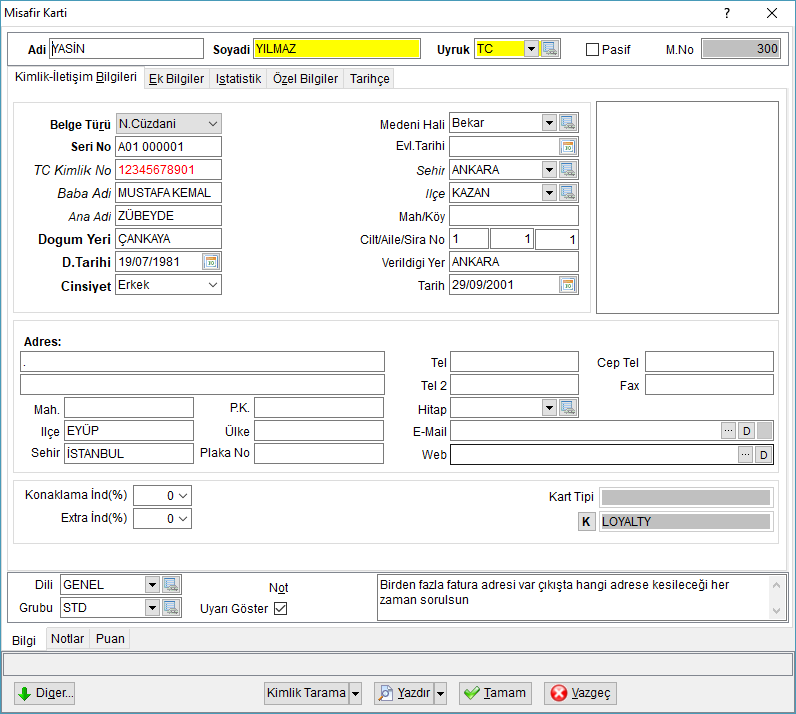Expand the Belge Türü N.Cüzdani dropdown

213,124
